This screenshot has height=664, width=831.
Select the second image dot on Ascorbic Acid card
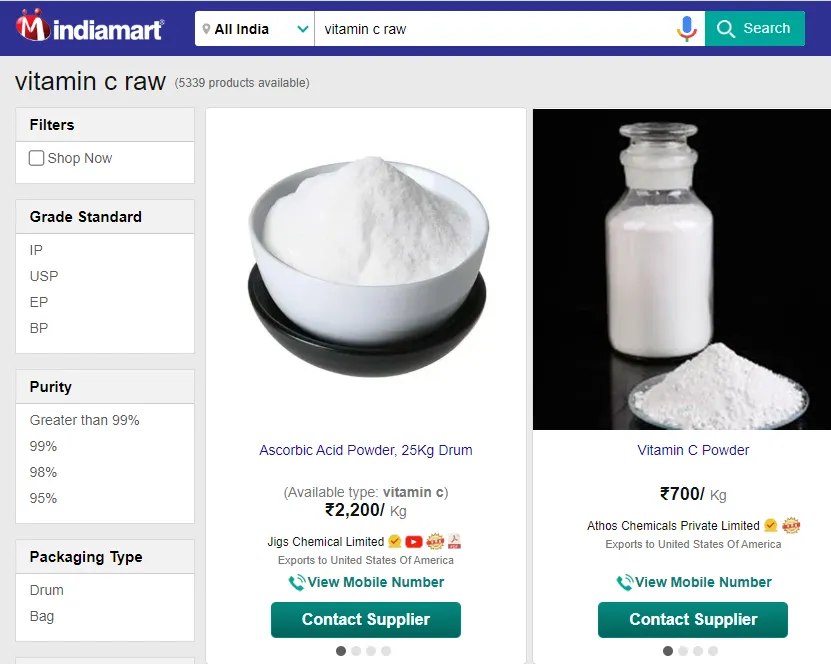coord(356,651)
